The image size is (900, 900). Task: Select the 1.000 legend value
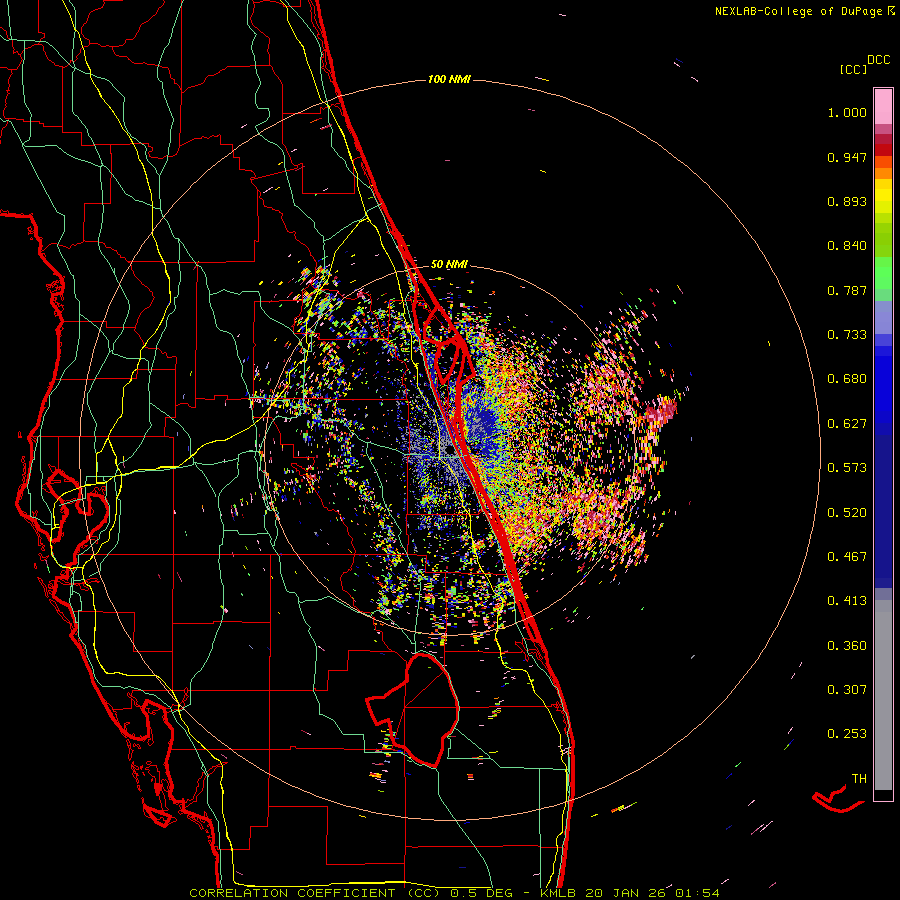(x=847, y=112)
